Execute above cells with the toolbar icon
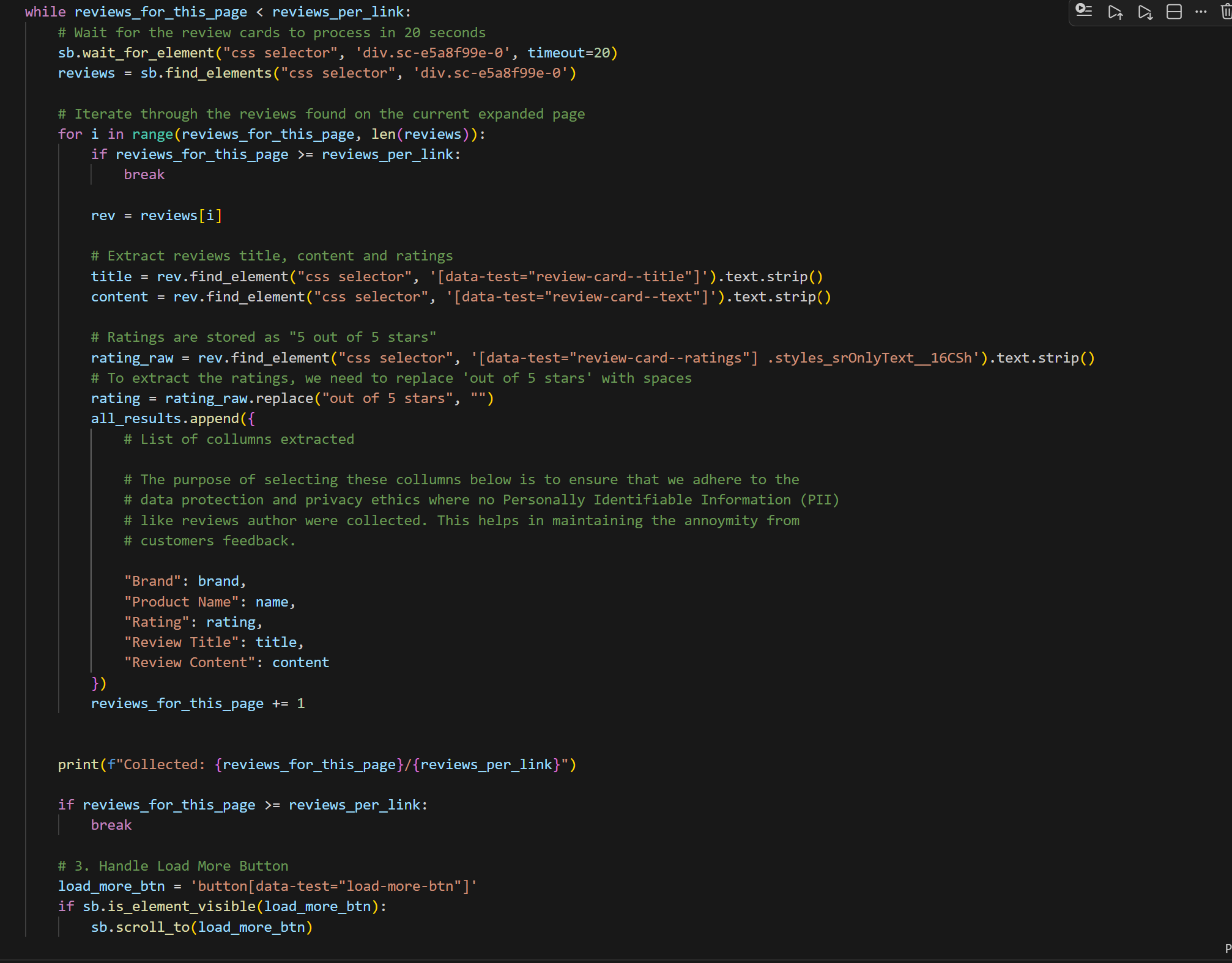The image size is (1232, 963). click(1115, 12)
